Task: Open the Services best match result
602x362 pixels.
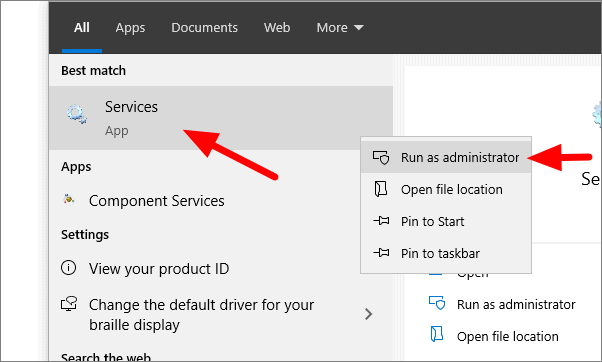Action: 221,118
